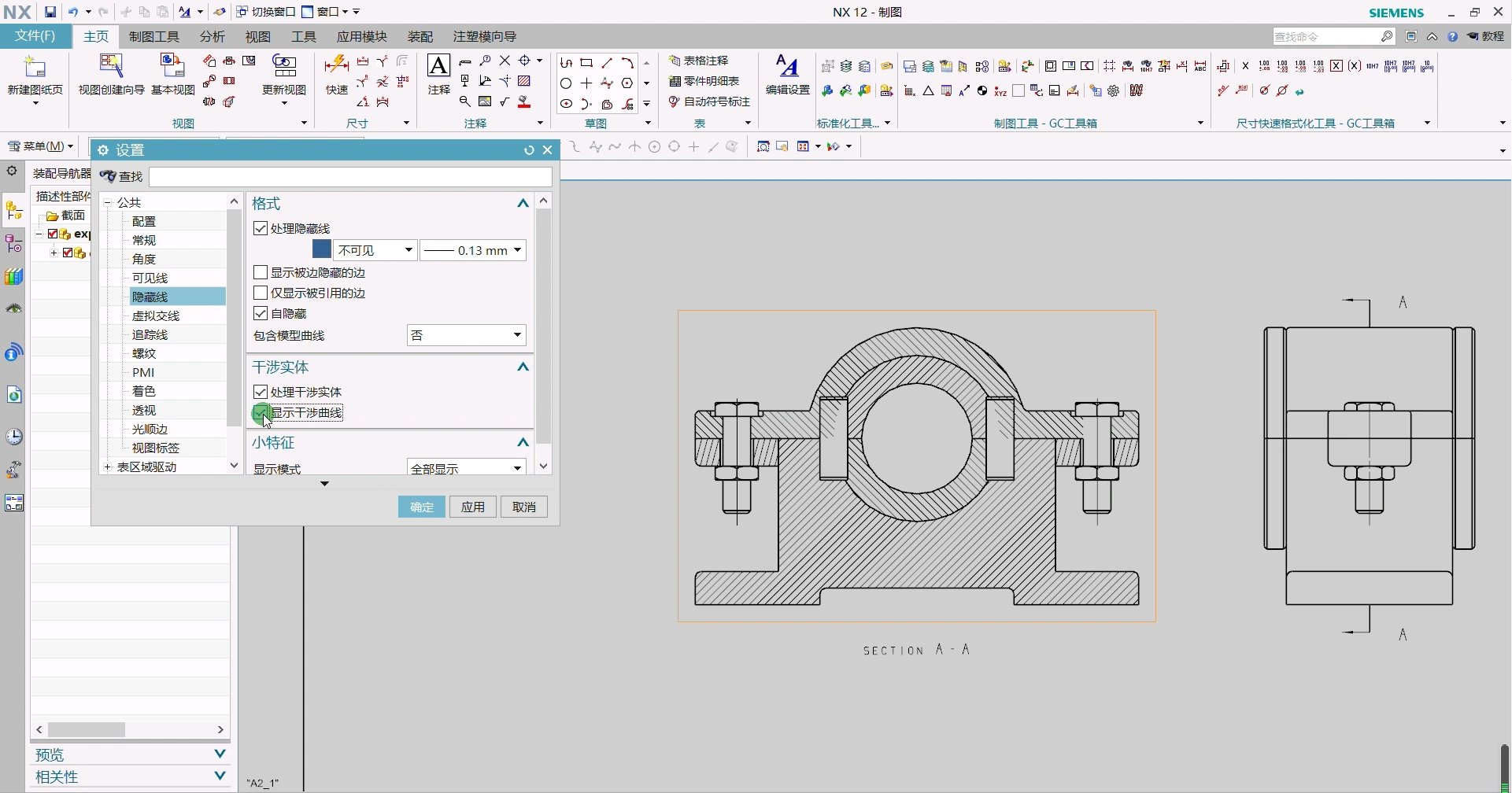
Task: Enable Show Edges Hidden by Edges checkbox
Action: [261, 273]
